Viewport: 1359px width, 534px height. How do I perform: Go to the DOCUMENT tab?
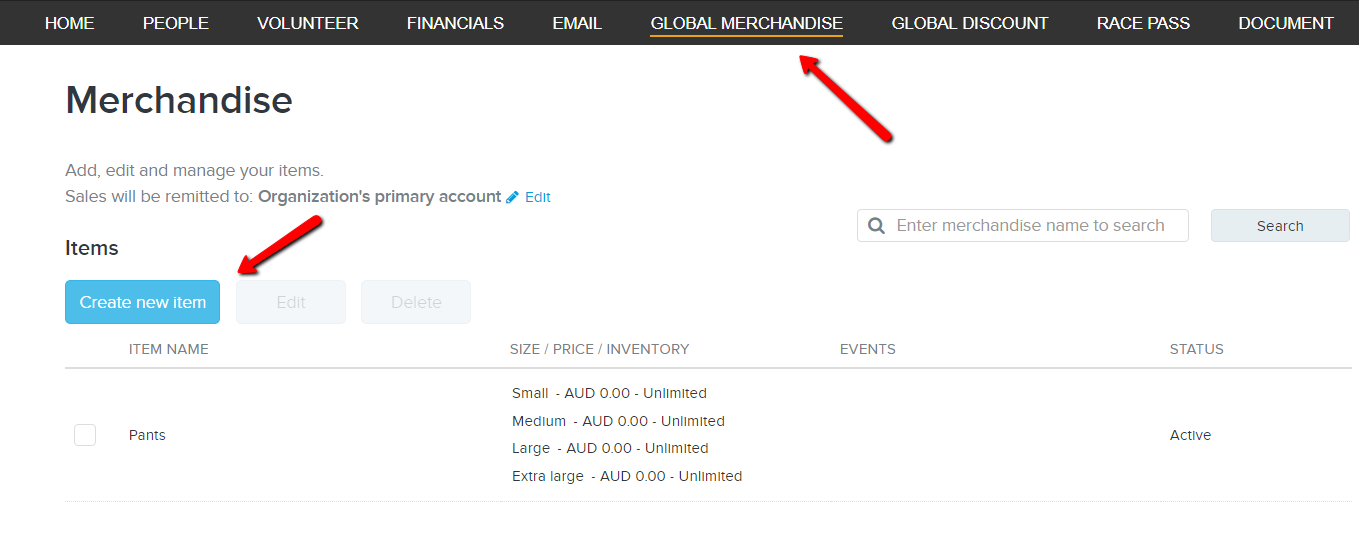coord(1286,23)
